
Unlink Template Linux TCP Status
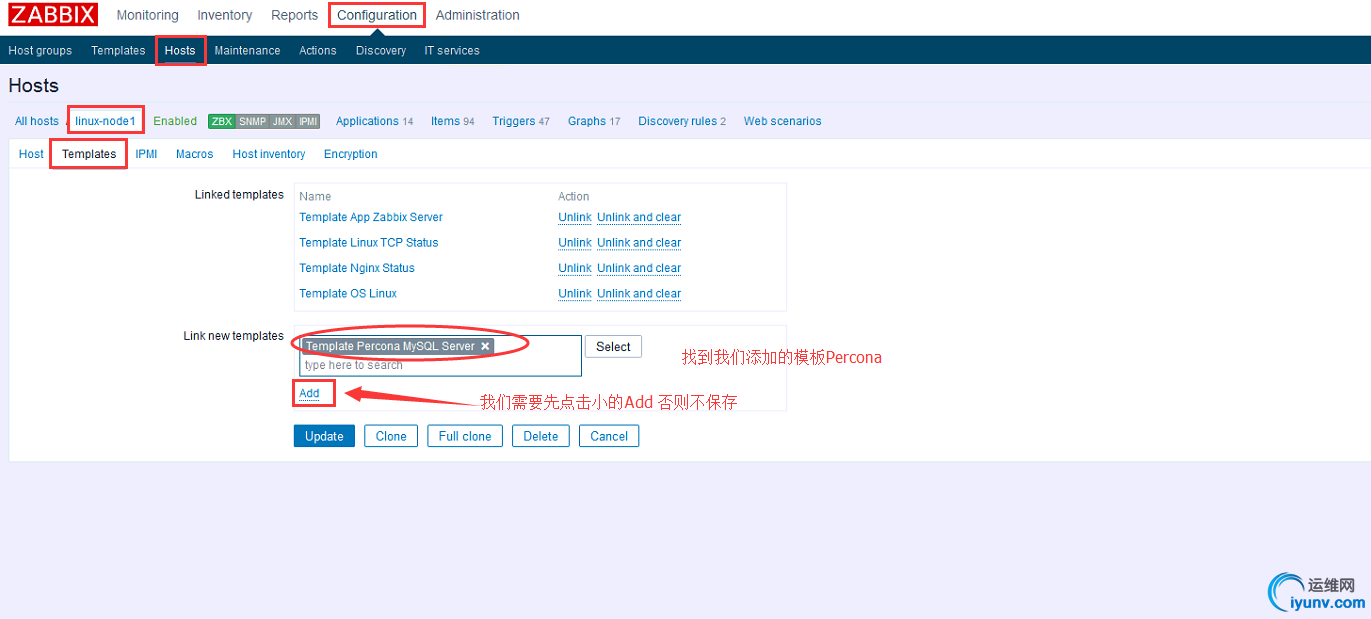pos(575,242)
